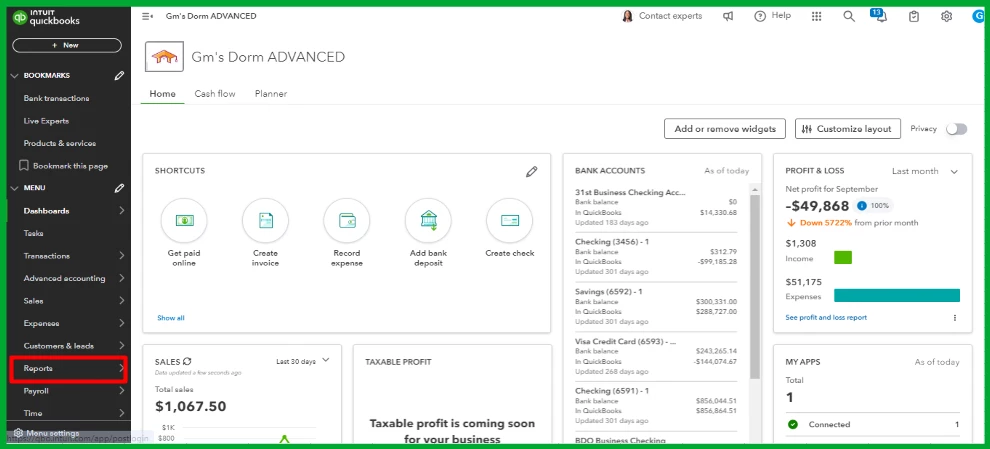990x449 pixels.
Task: Open the See profit and loss report link
Action: 826,318
